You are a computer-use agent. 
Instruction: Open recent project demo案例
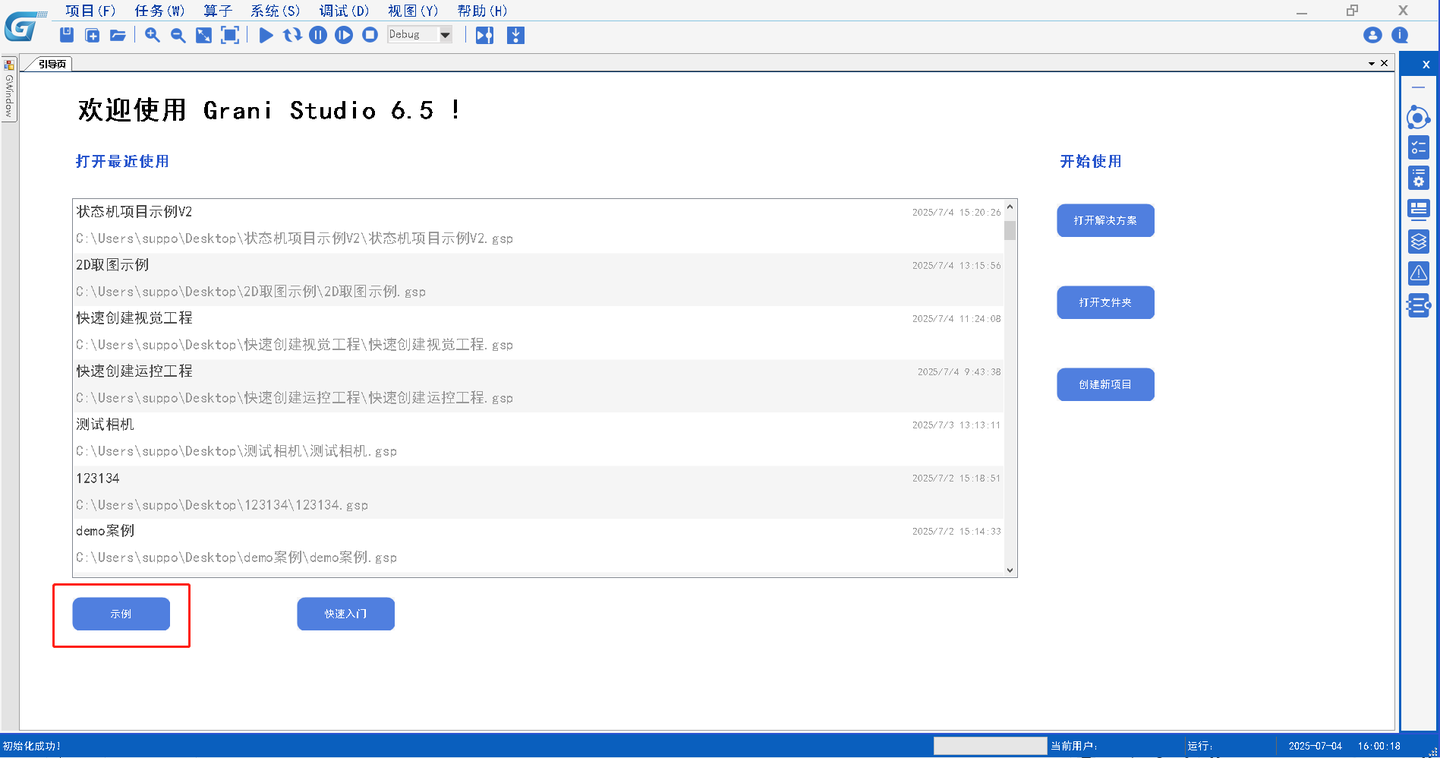539,545
